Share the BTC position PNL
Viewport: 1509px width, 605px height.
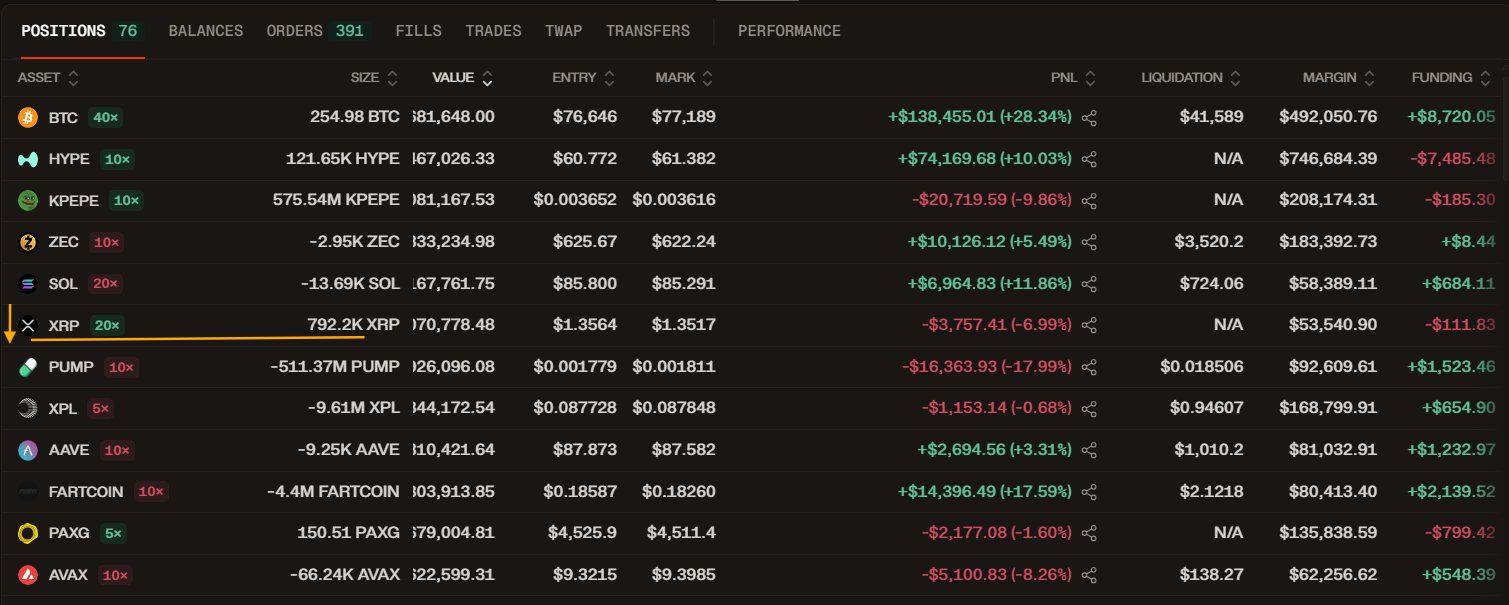(1090, 118)
